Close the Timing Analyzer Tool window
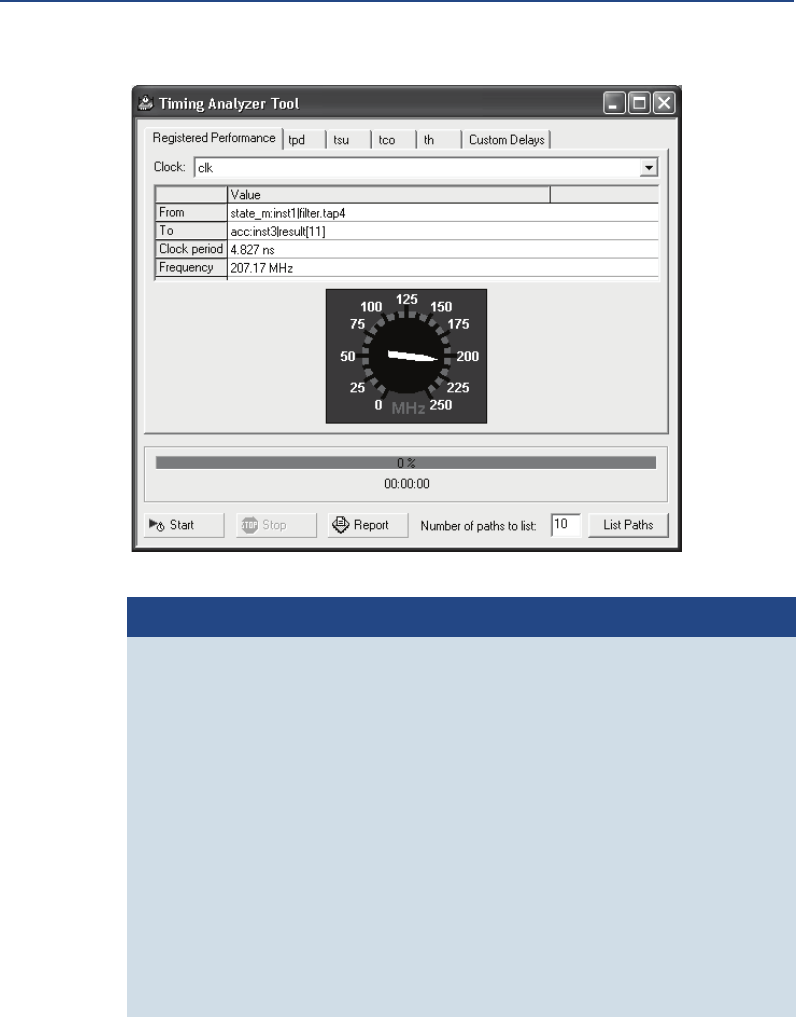This screenshot has width=796, height=1017. click(664, 102)
